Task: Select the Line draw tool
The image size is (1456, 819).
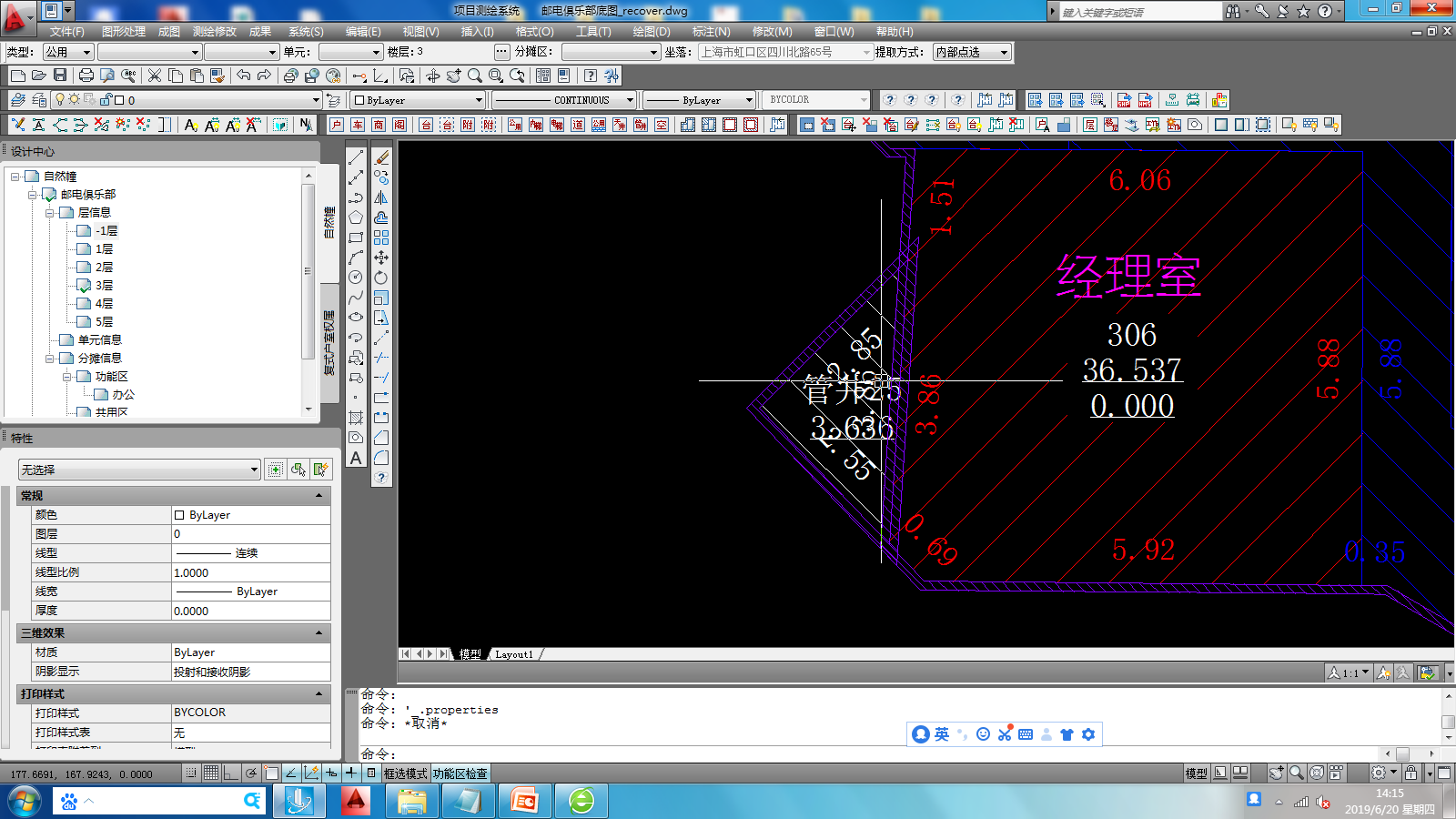Action: coord(356,157)
